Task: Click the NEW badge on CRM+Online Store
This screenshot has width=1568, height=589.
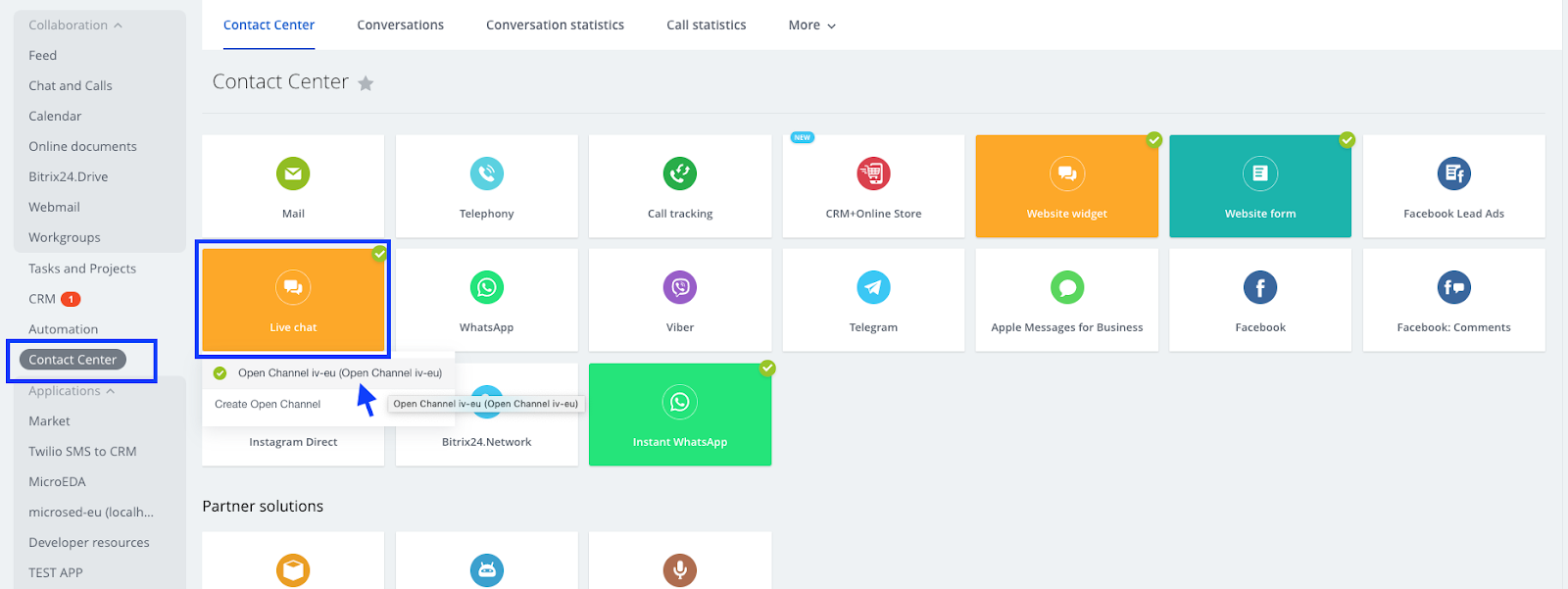Action: (803, 137)
